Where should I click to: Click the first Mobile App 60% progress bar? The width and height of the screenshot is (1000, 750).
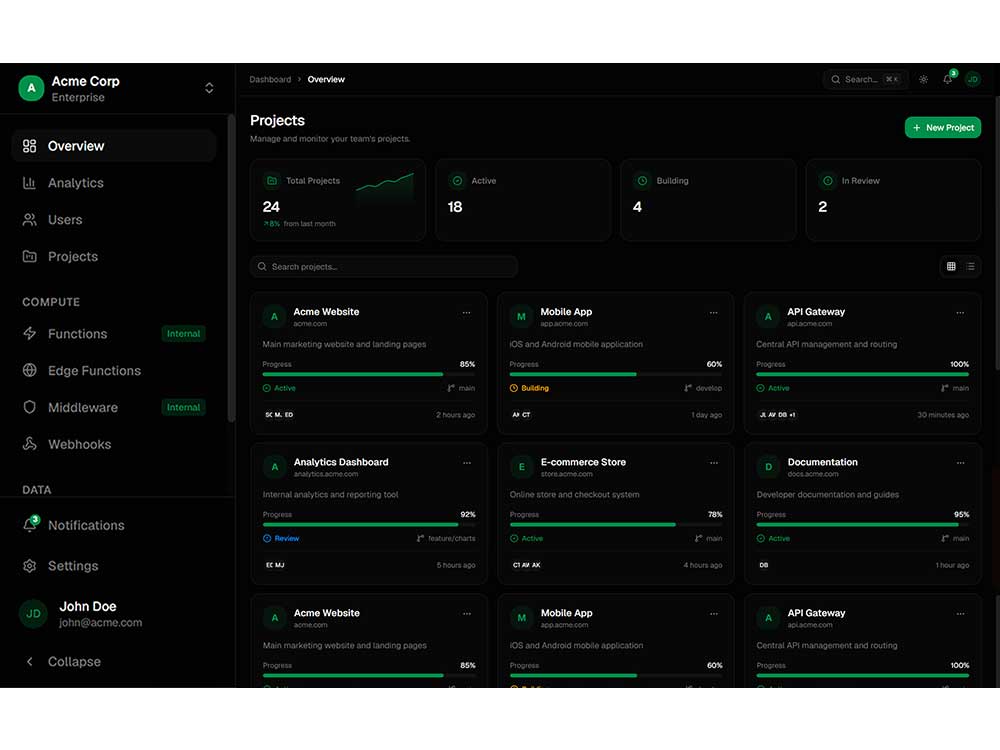(x=615, y=374)
